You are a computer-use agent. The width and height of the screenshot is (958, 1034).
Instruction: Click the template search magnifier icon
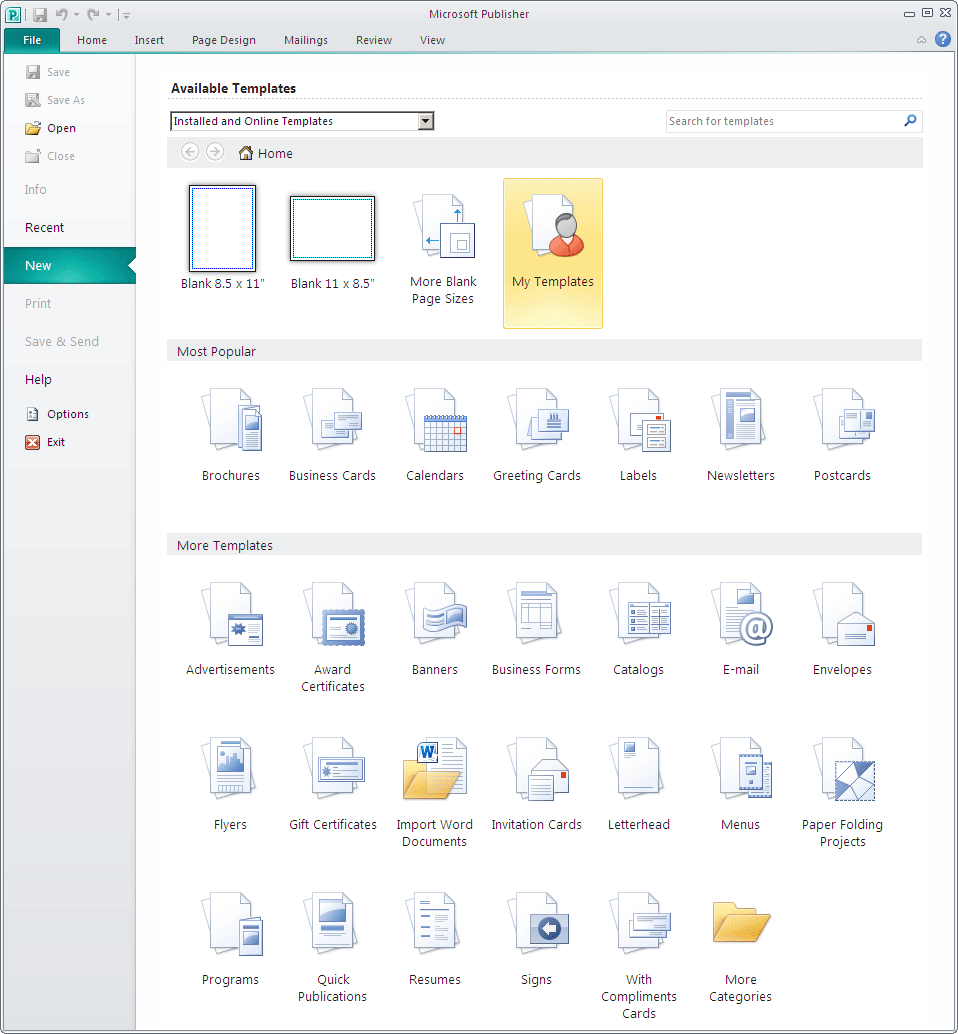[x=911, y=121]
